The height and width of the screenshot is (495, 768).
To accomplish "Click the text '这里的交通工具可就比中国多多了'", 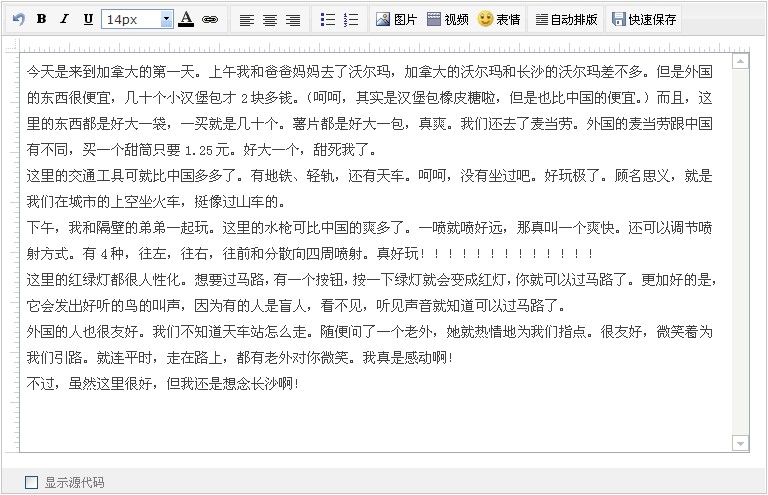I will click(x=131, y=176).
